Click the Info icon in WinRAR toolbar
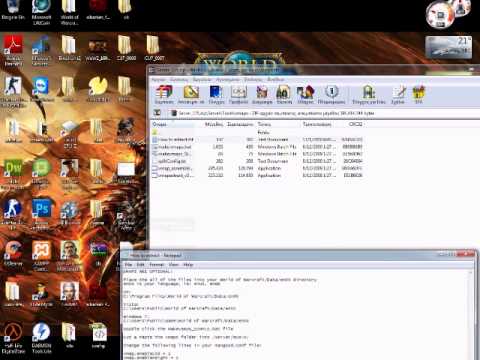The width and height of the screenshot is (480, 360). click(x=331, y=95)
